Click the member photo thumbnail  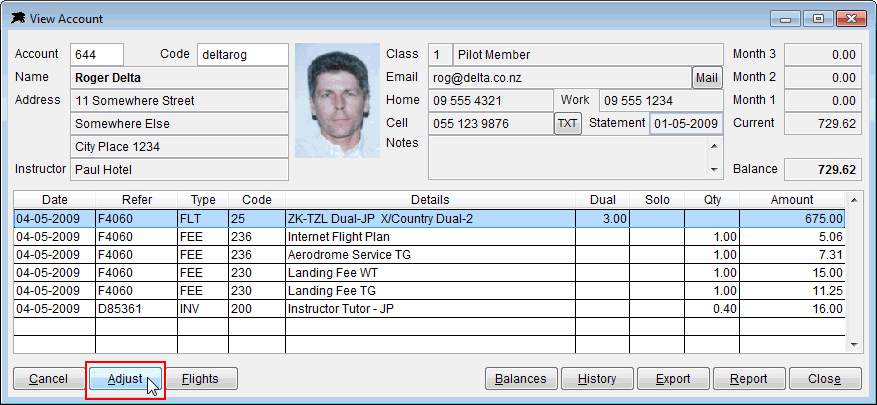(x=337, y=100)
